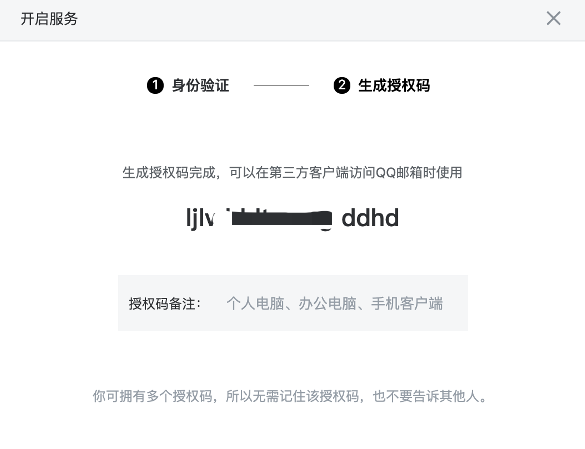Click the 'ddhd' segment of the authorization code

[370, 218]
